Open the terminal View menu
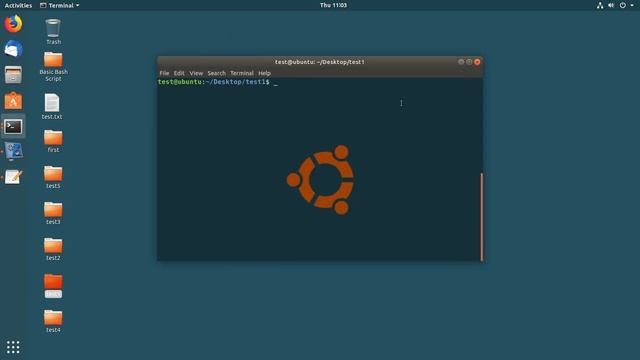 click(x=196, y=73)
